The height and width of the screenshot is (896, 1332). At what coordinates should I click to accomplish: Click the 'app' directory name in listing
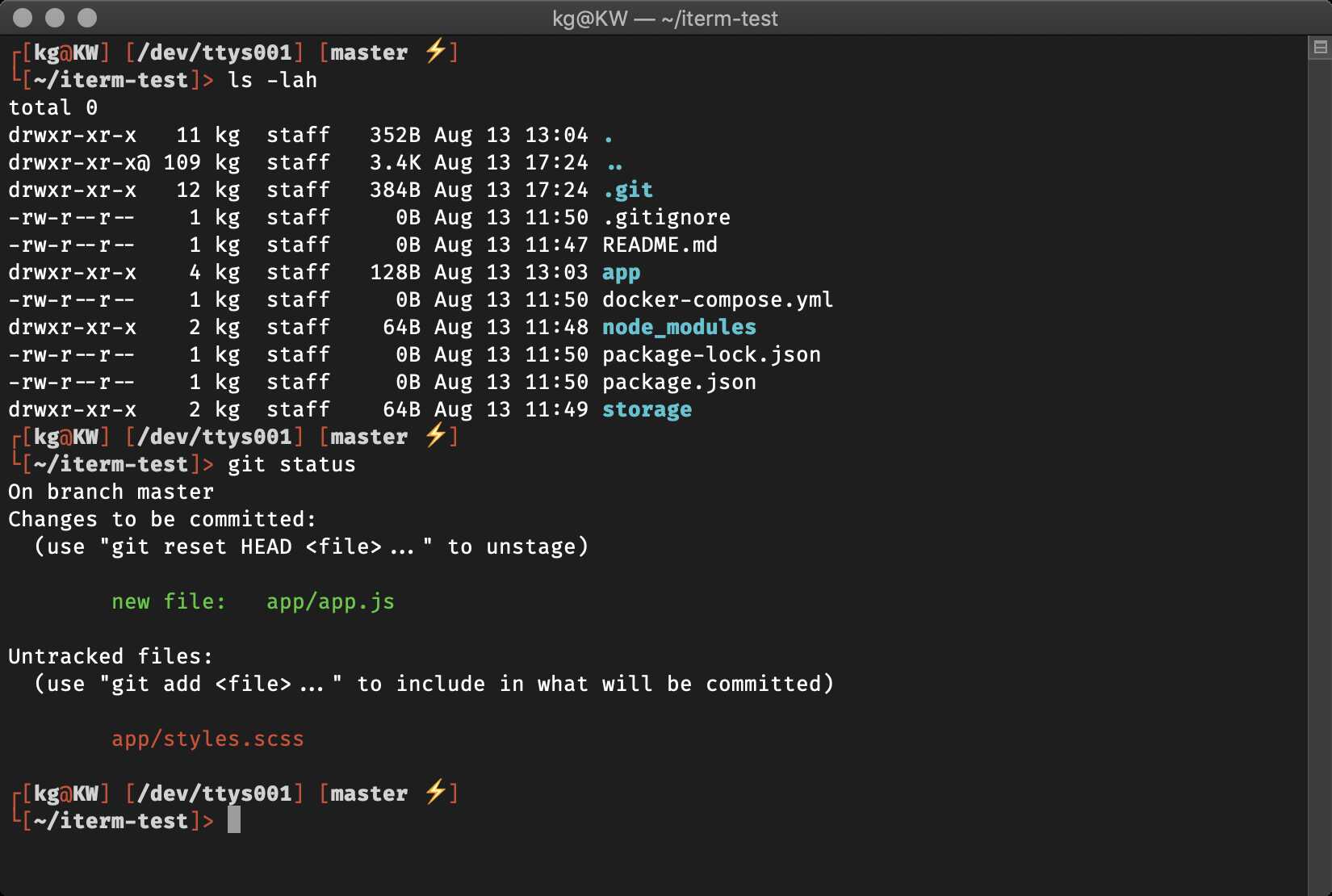coord(622,272)
